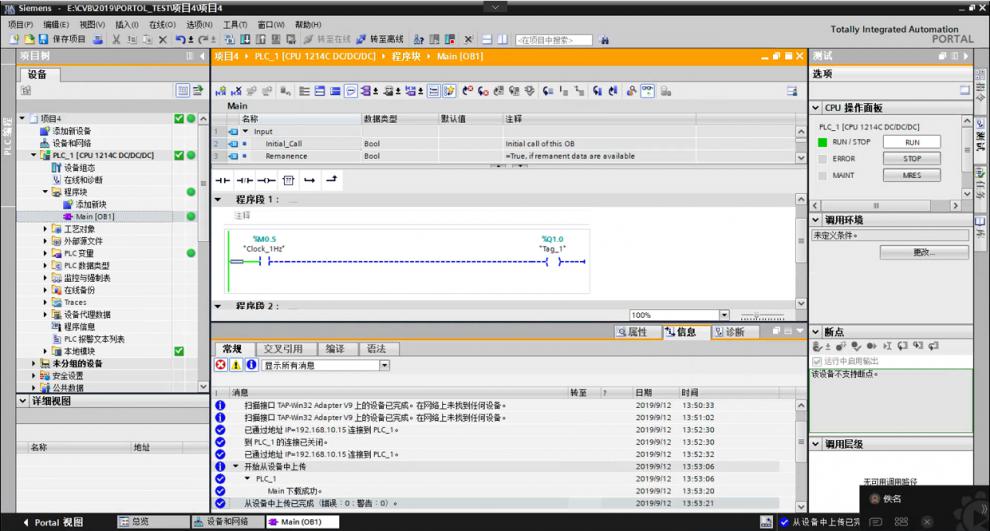Split editor space horizontally icon

pos(487,39)
